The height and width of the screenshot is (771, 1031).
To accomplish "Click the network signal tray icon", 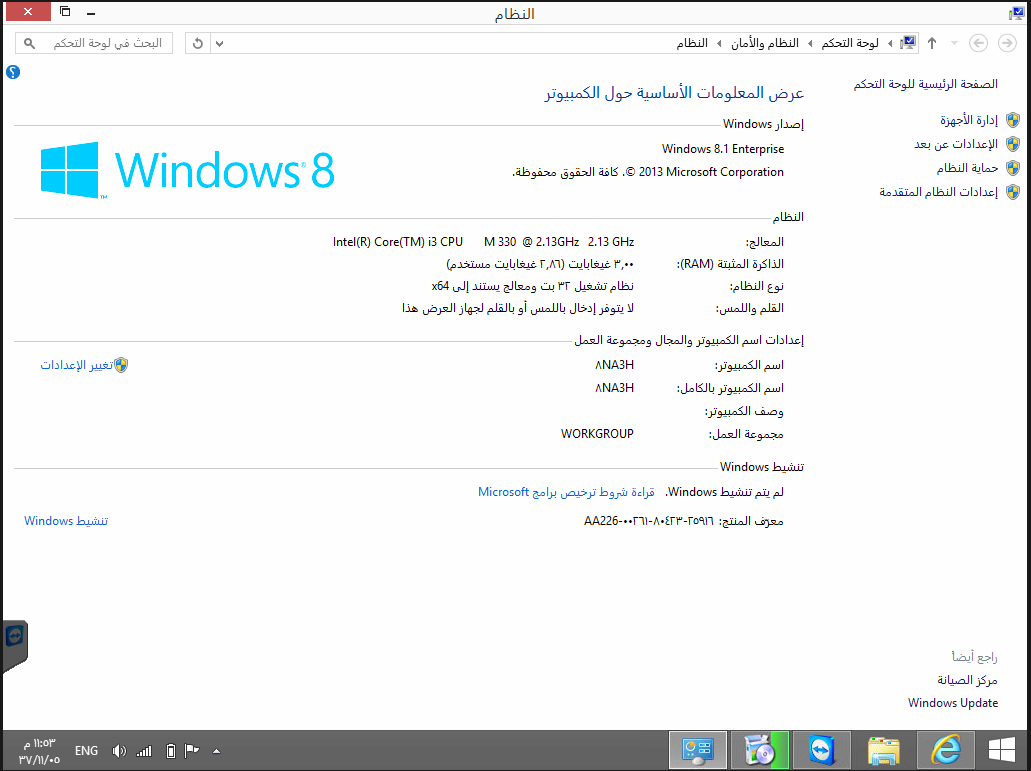I will 144,751.
